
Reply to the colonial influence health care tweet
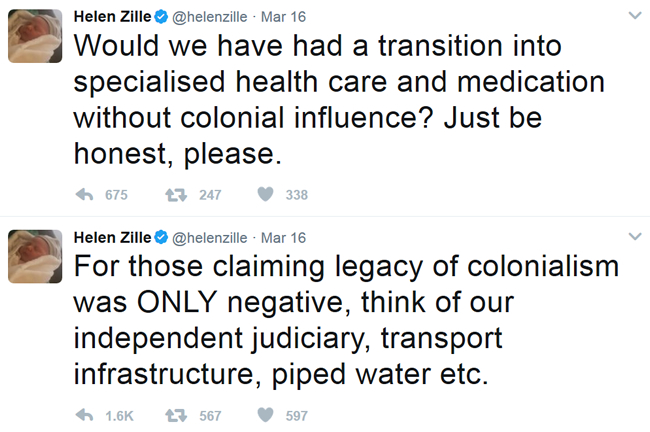pyautogui.click(x=85, y=194)
